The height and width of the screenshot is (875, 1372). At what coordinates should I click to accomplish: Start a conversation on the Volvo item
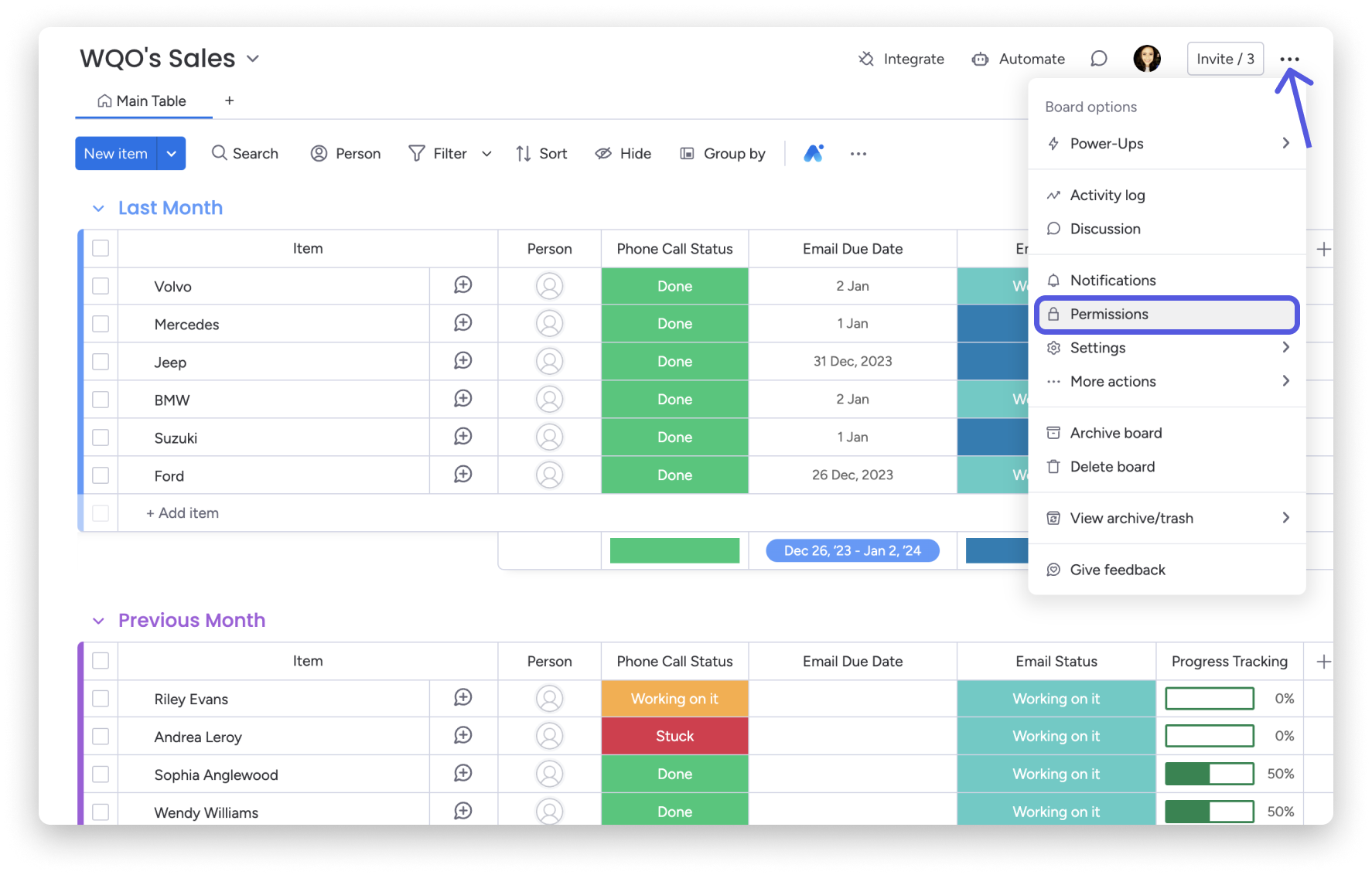(x=462, y=285)
